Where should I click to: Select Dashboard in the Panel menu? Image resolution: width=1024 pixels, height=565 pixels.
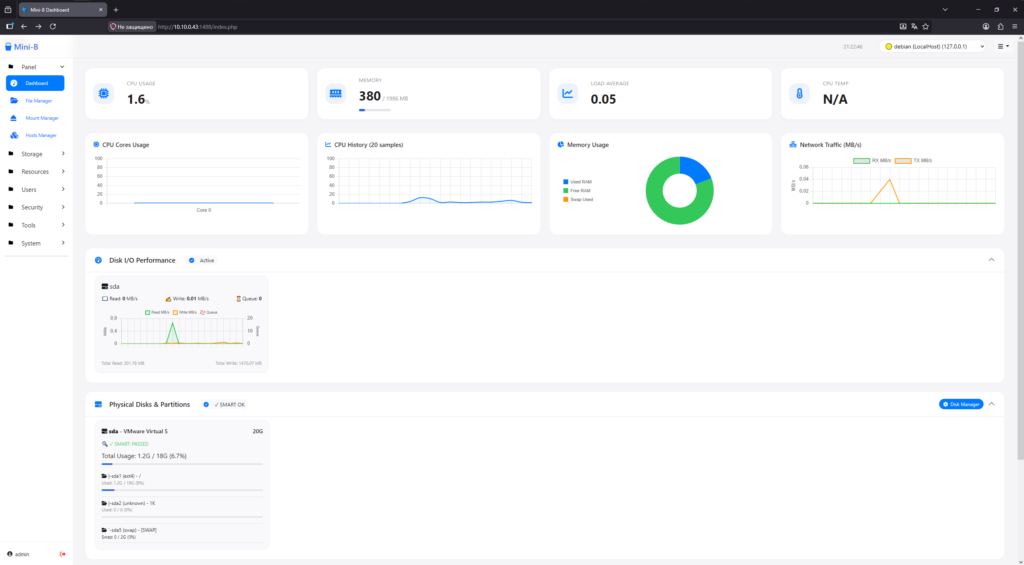click(x=35, y=83)
